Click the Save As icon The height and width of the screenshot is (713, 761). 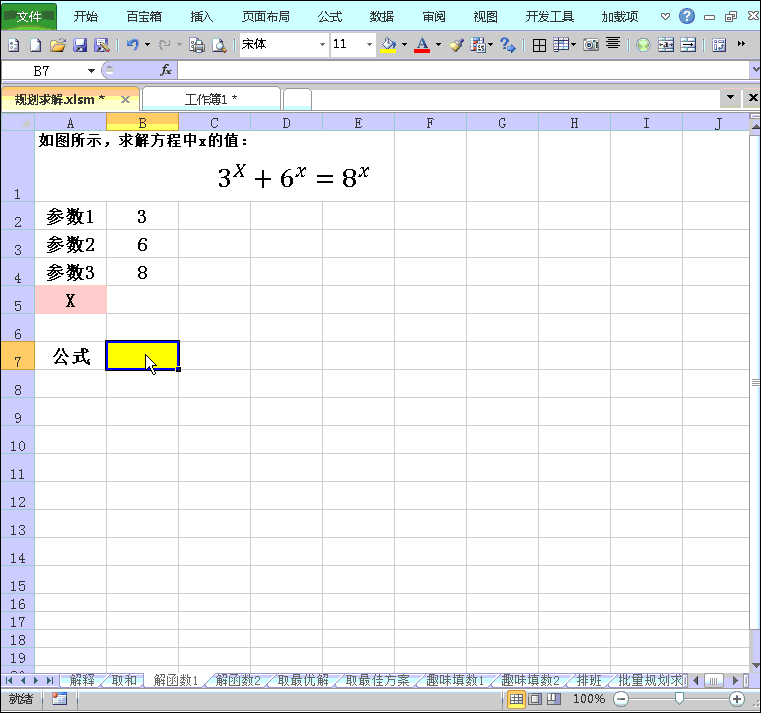point(102,45)
